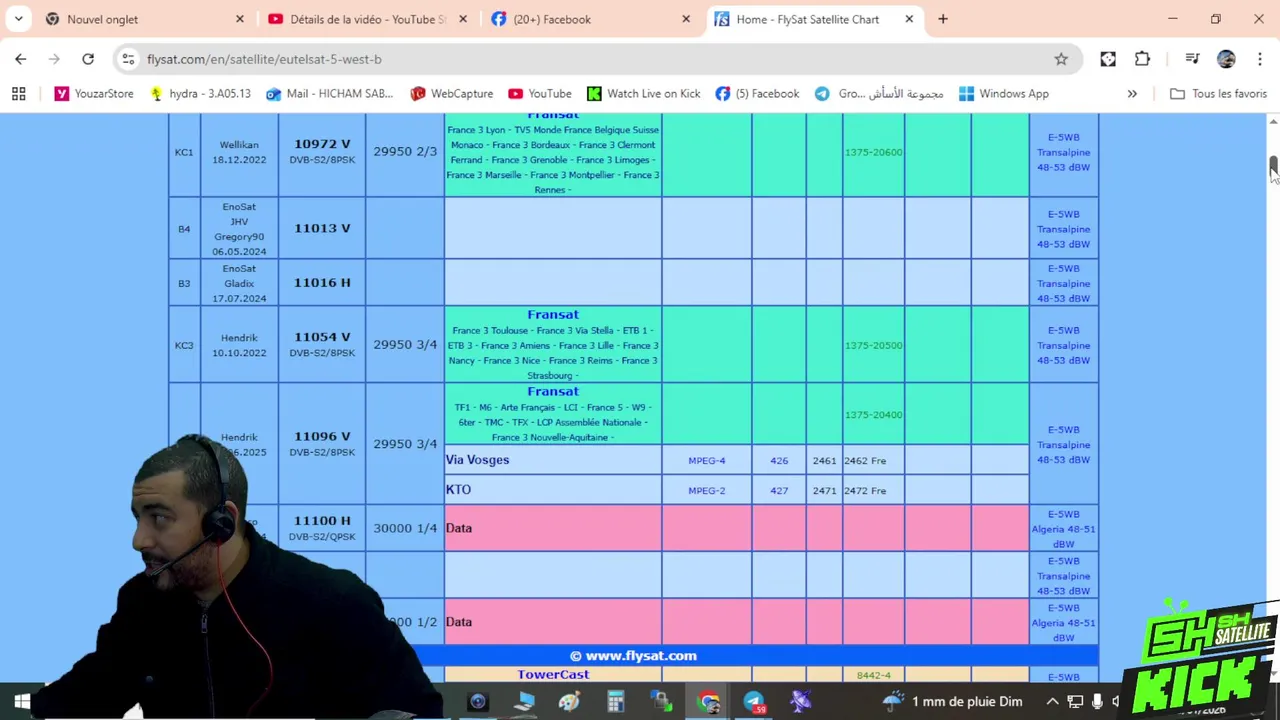
Task: Click the 11013 V frequency cell
Action: coord(322,228)
